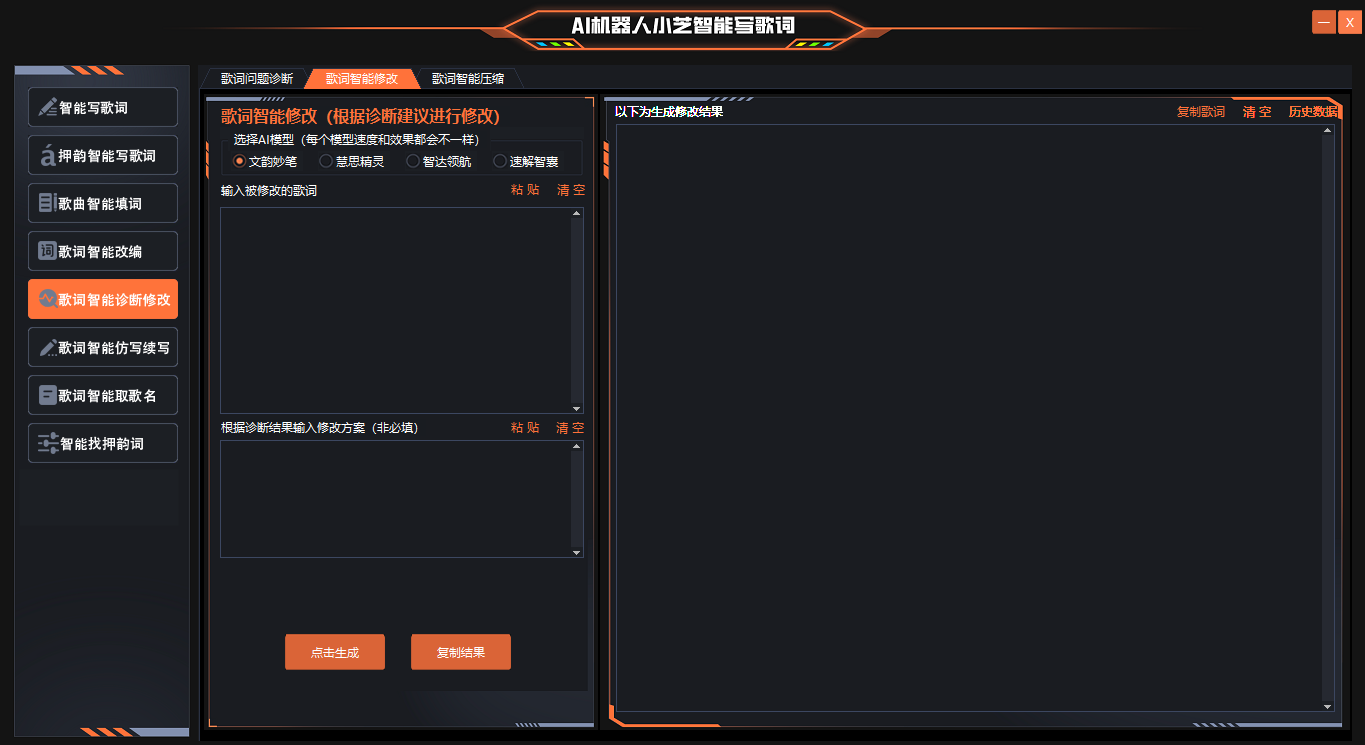Open the 歌词智能仿写续写 sidebar icon
Viewport: 1365px width, 745px height.
coord(47,347)
